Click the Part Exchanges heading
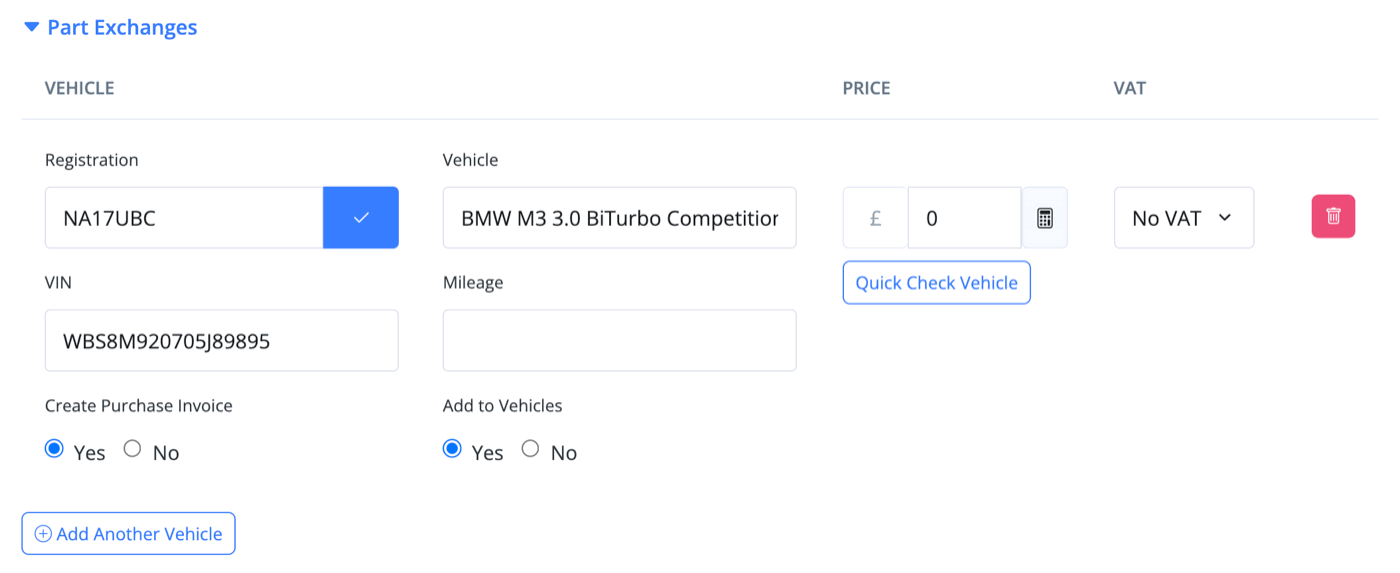 (122, 27)
